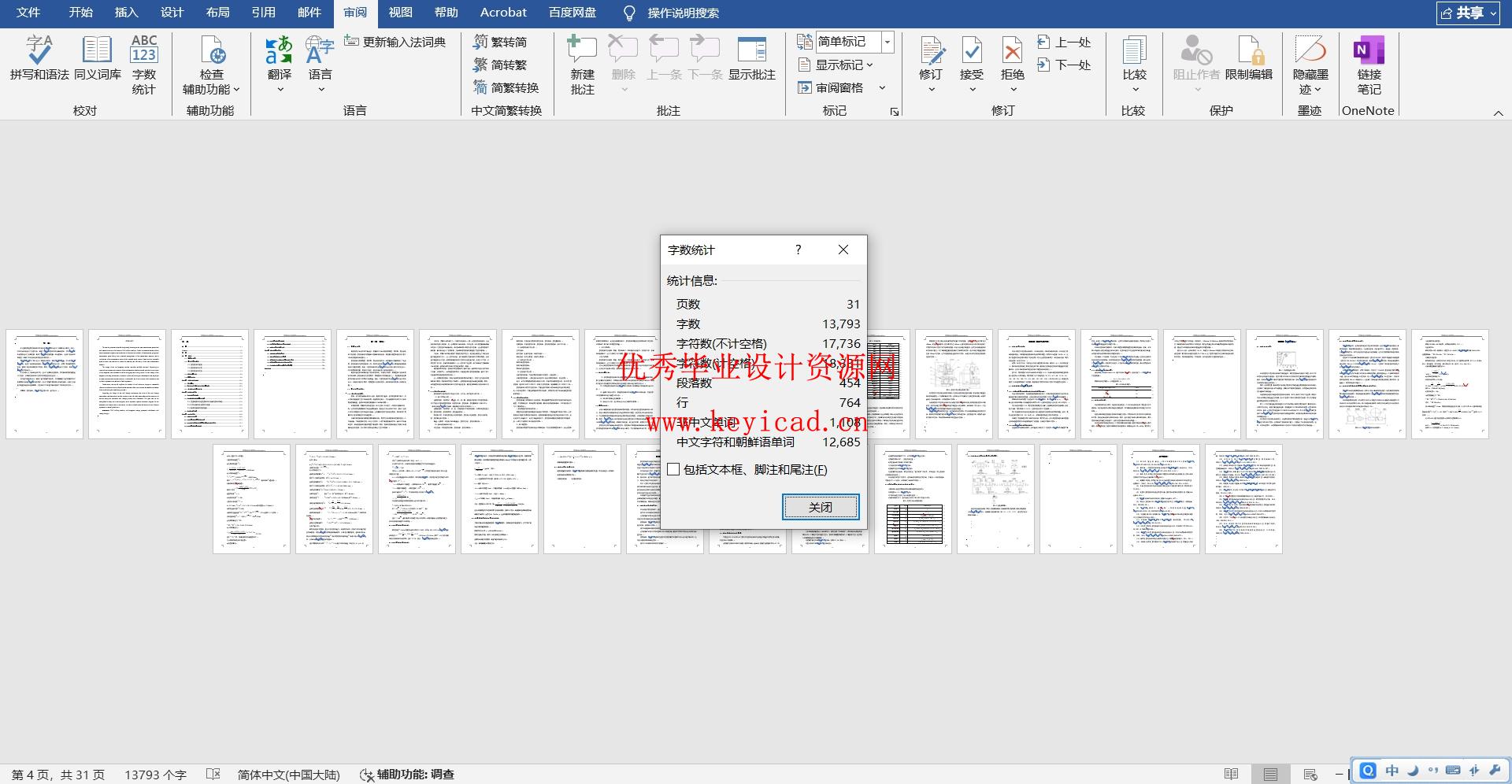
Task: Click the Reject (拒绝) change icon
Action: 1013,50
